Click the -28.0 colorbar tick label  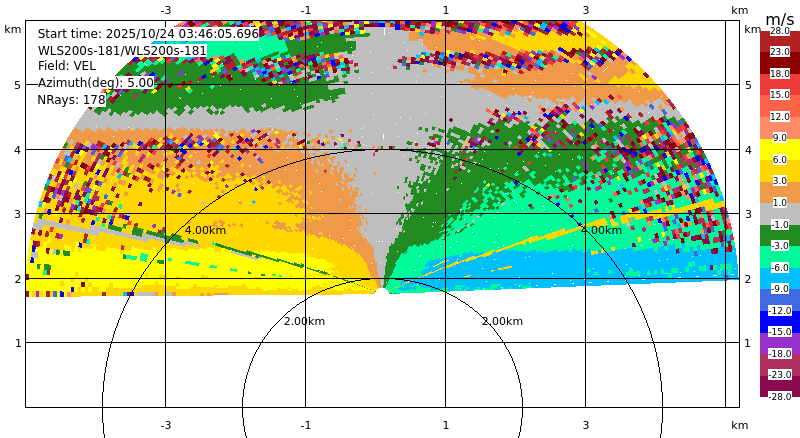[780, 397]
